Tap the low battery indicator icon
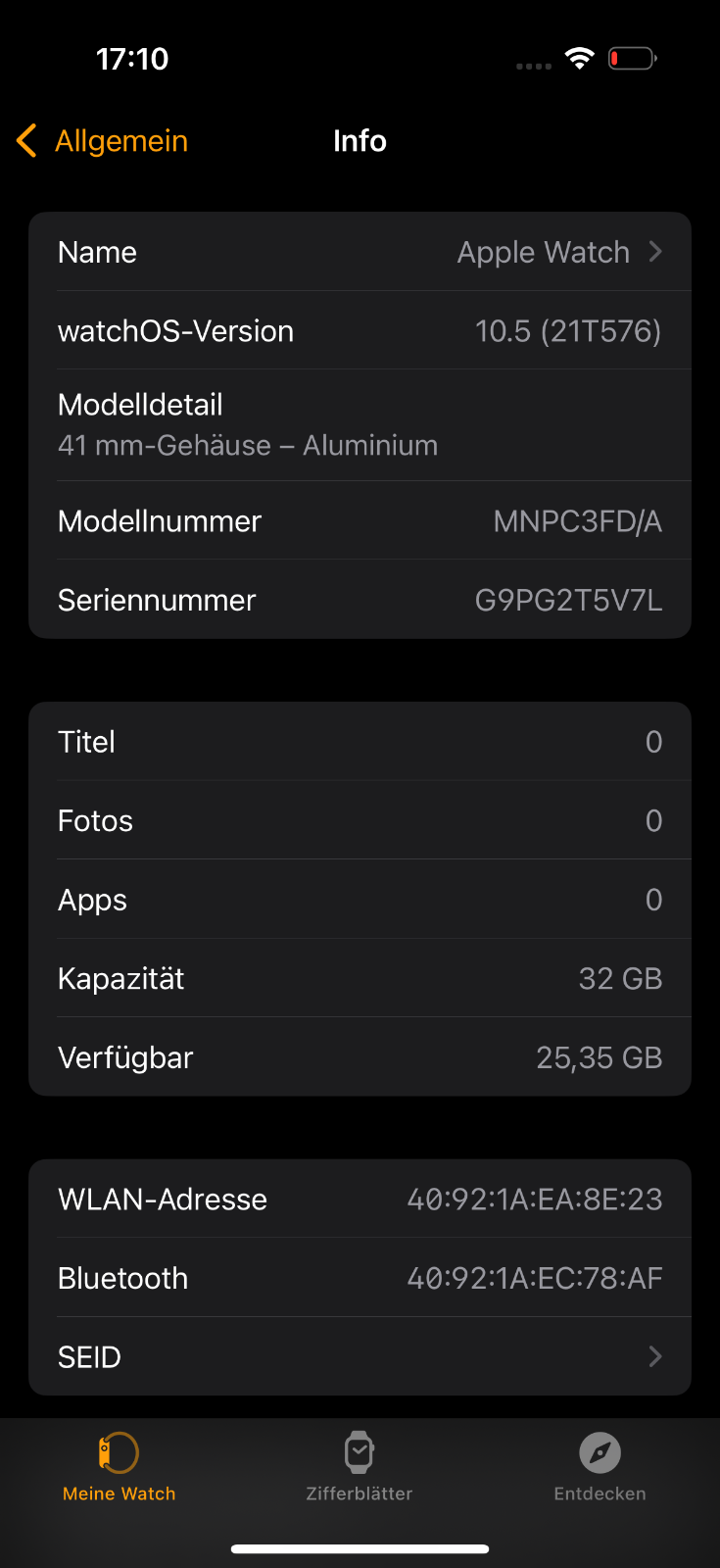The width and height of the screenshot is (720, 1568). (x=633, y=59)
